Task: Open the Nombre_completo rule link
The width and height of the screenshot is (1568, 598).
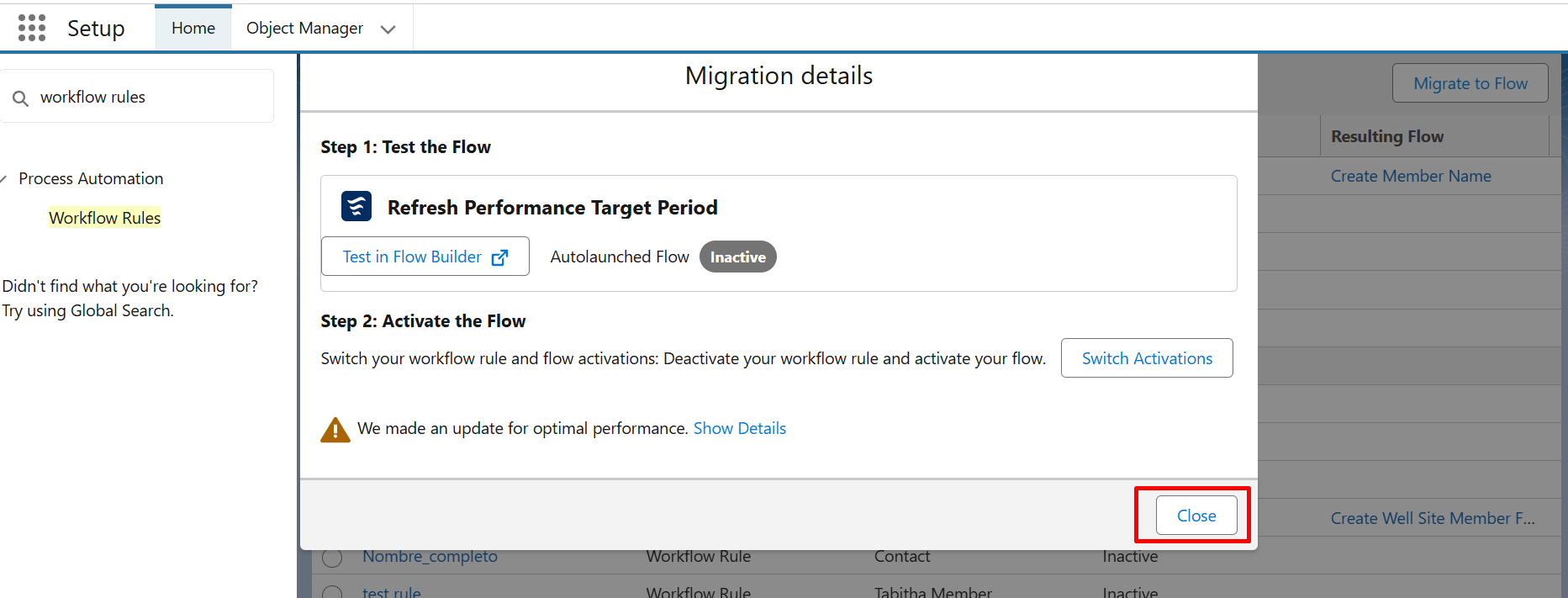Action: [430, 556]
